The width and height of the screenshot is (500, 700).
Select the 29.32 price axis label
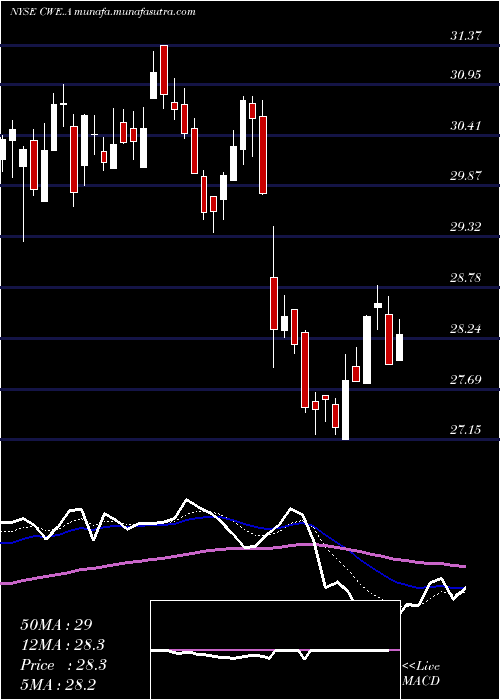(466, 227)
